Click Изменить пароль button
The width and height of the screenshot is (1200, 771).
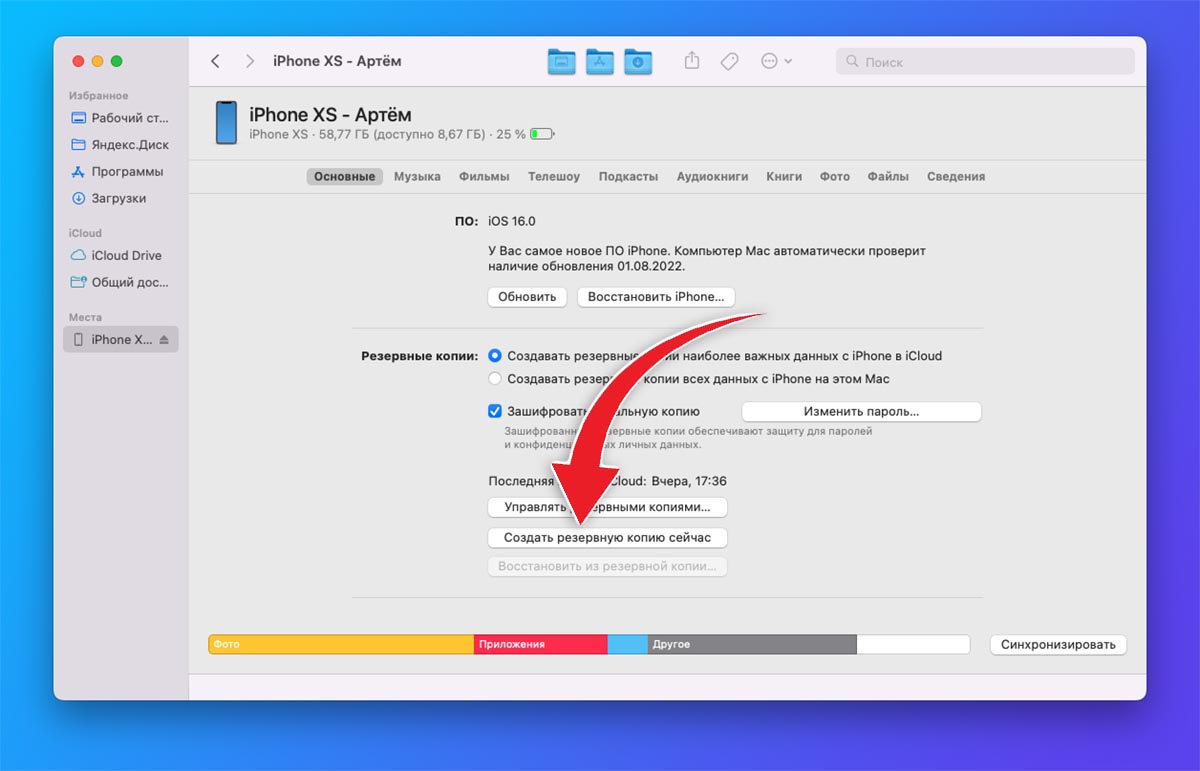point(861,412)
